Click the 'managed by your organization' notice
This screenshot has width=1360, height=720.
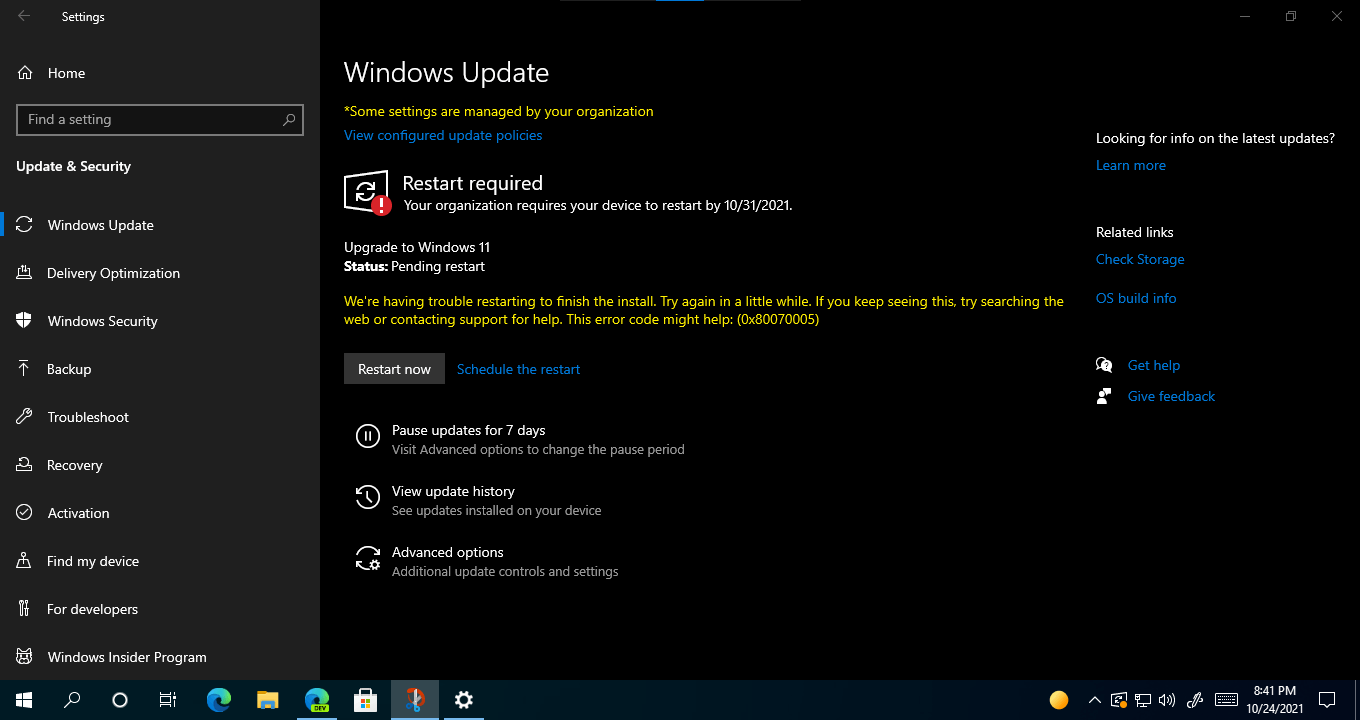click(x=499, y=111)
